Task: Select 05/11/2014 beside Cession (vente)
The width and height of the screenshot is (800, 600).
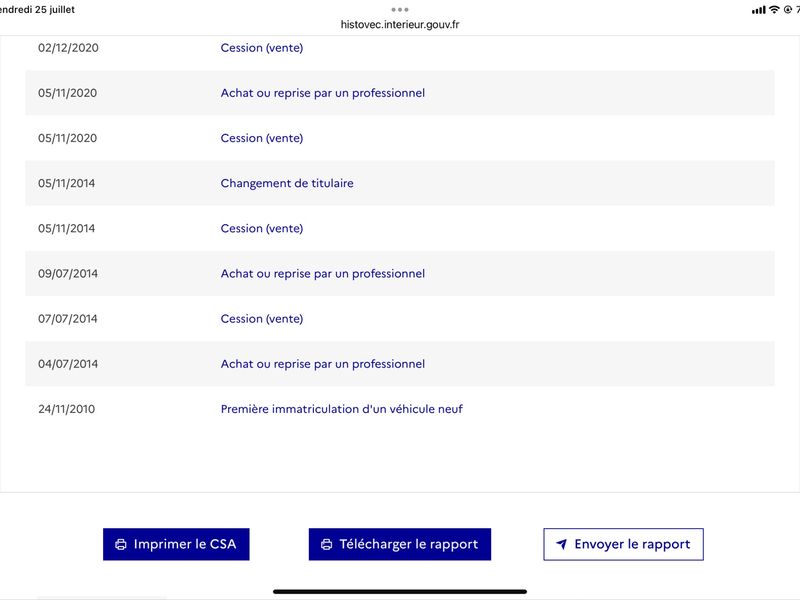Action: (66, 229)
